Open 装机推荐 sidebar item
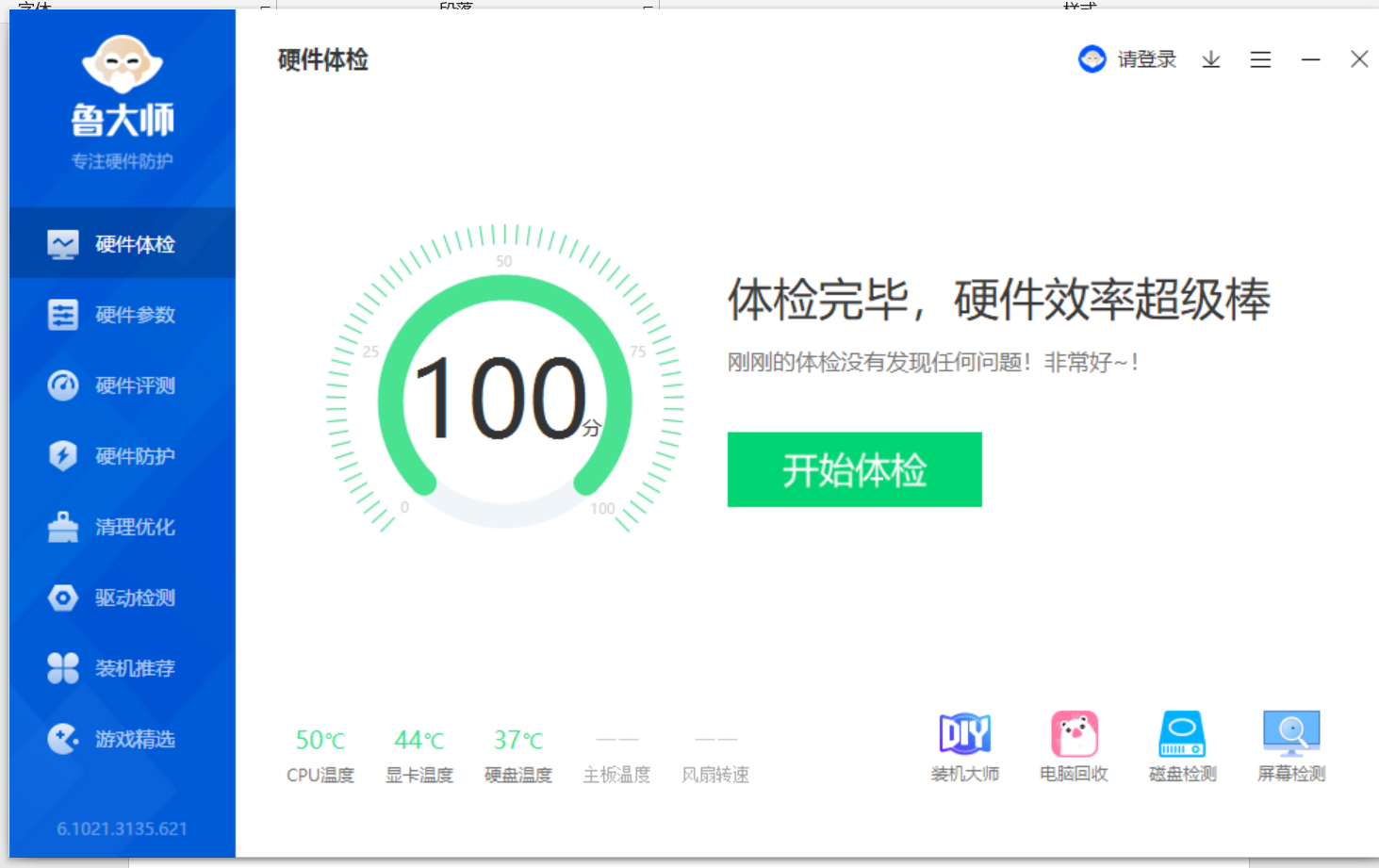The image size is (1379, 868). pos(123,668)
